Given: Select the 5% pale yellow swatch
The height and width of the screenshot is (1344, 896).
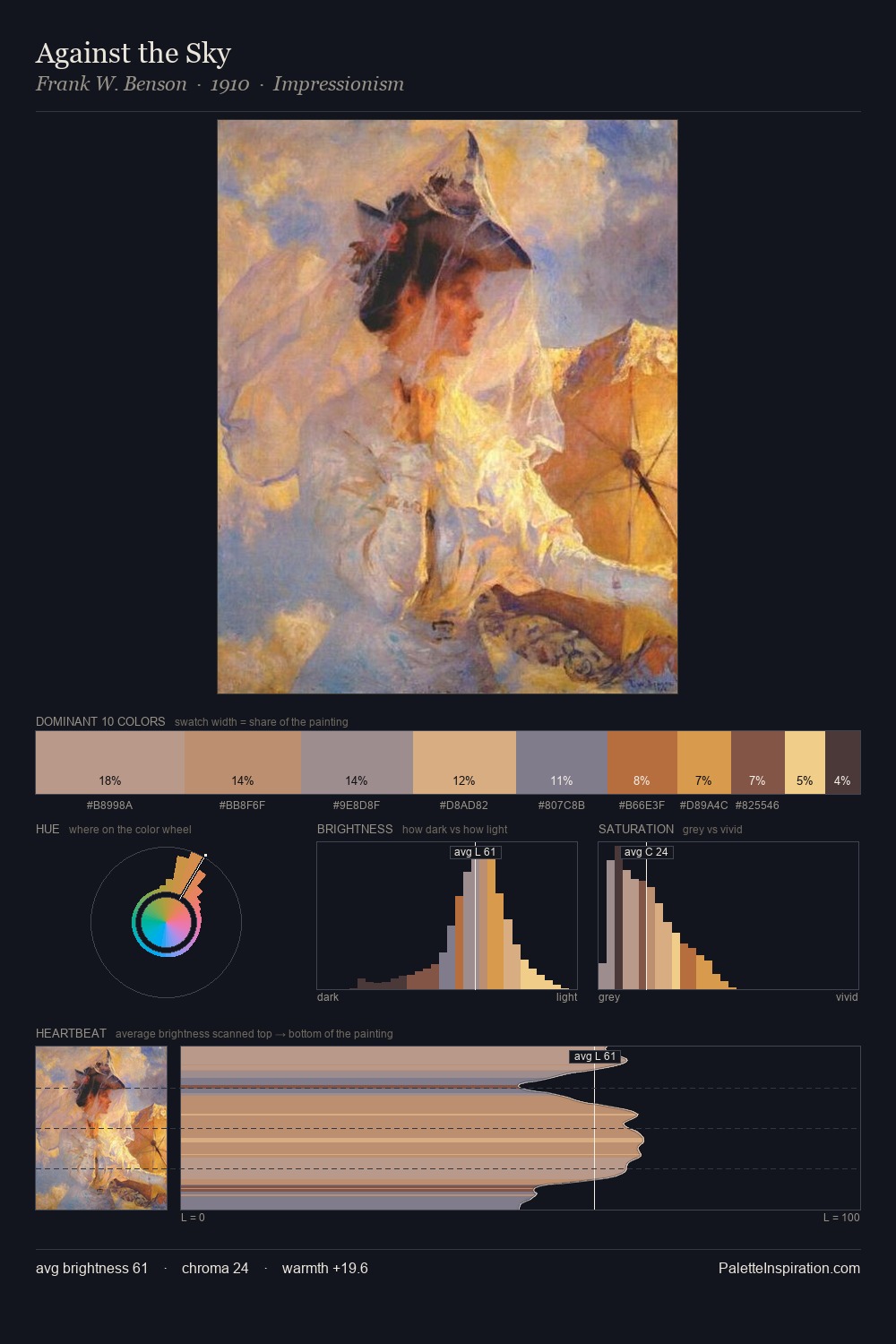Looking at the screenshot, I should click(x=805, y=762).
